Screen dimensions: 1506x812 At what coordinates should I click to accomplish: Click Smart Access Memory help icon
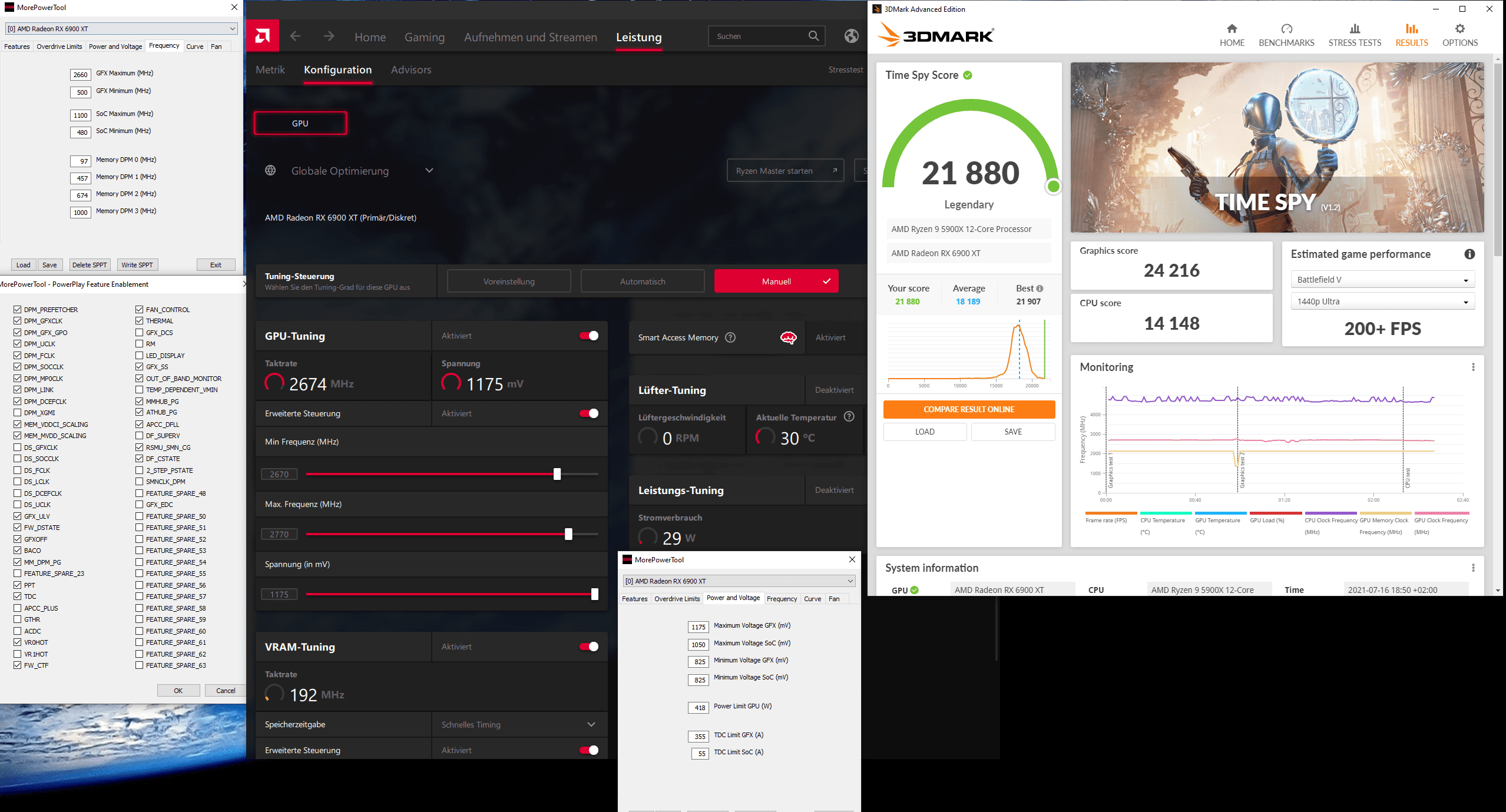(x=730, y=337)
